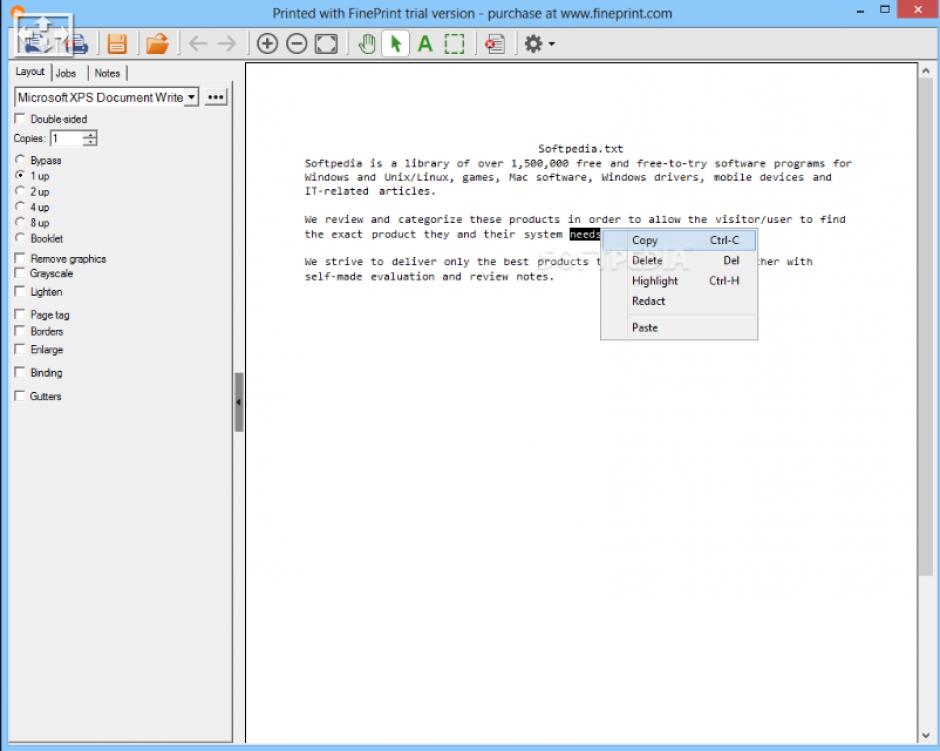Select the Booklet layout option
The height and width of the screenshot is (751, 940).
(x=20, y=238)
